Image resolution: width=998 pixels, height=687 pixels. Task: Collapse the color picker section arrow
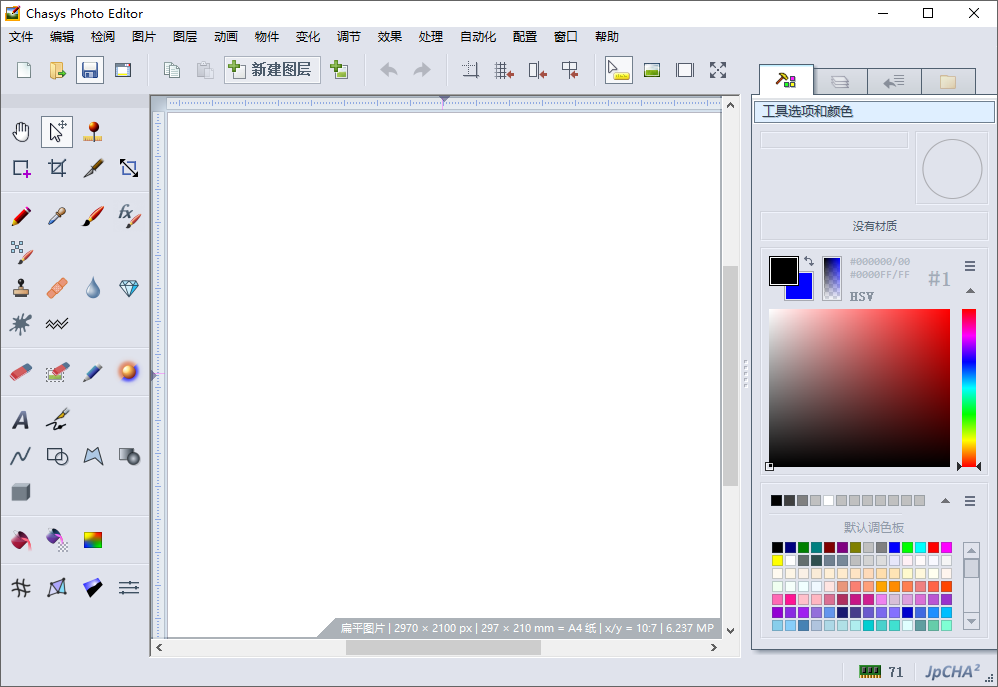[969, 291]
